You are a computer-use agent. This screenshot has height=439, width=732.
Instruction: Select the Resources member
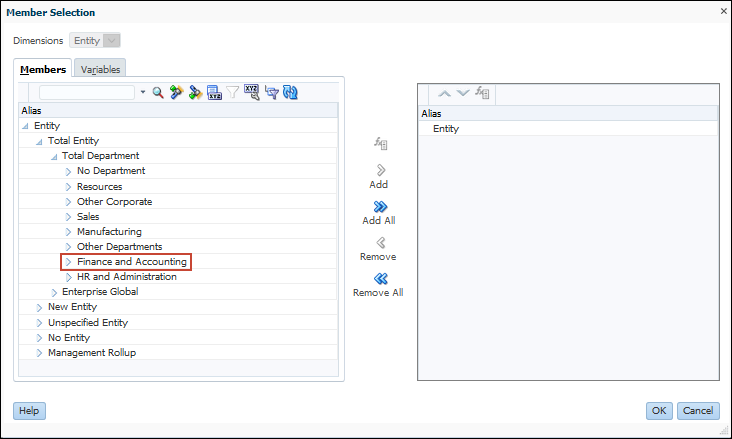pos(99,186)
